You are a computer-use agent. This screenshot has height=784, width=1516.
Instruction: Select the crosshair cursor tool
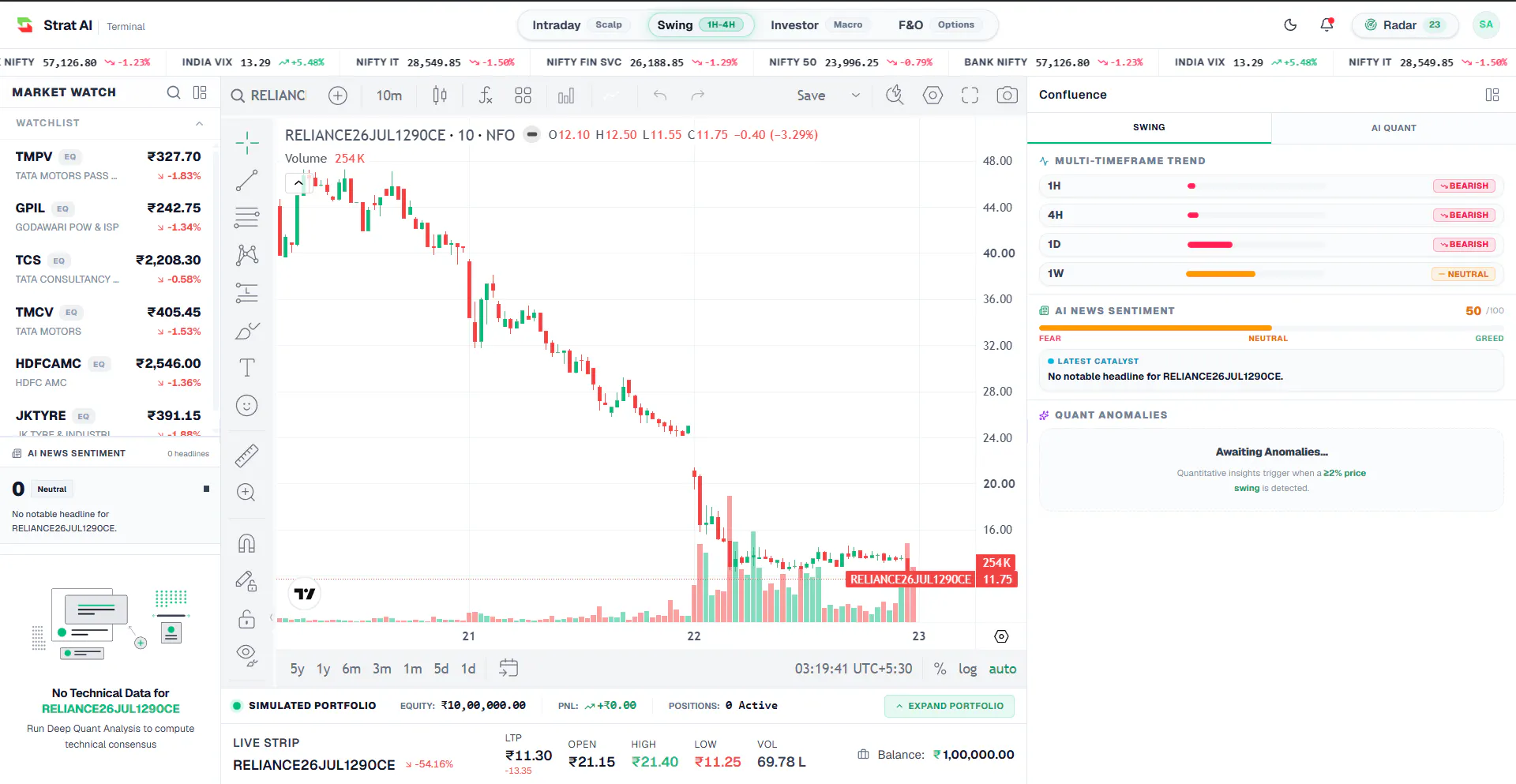[x=247, y=142]
